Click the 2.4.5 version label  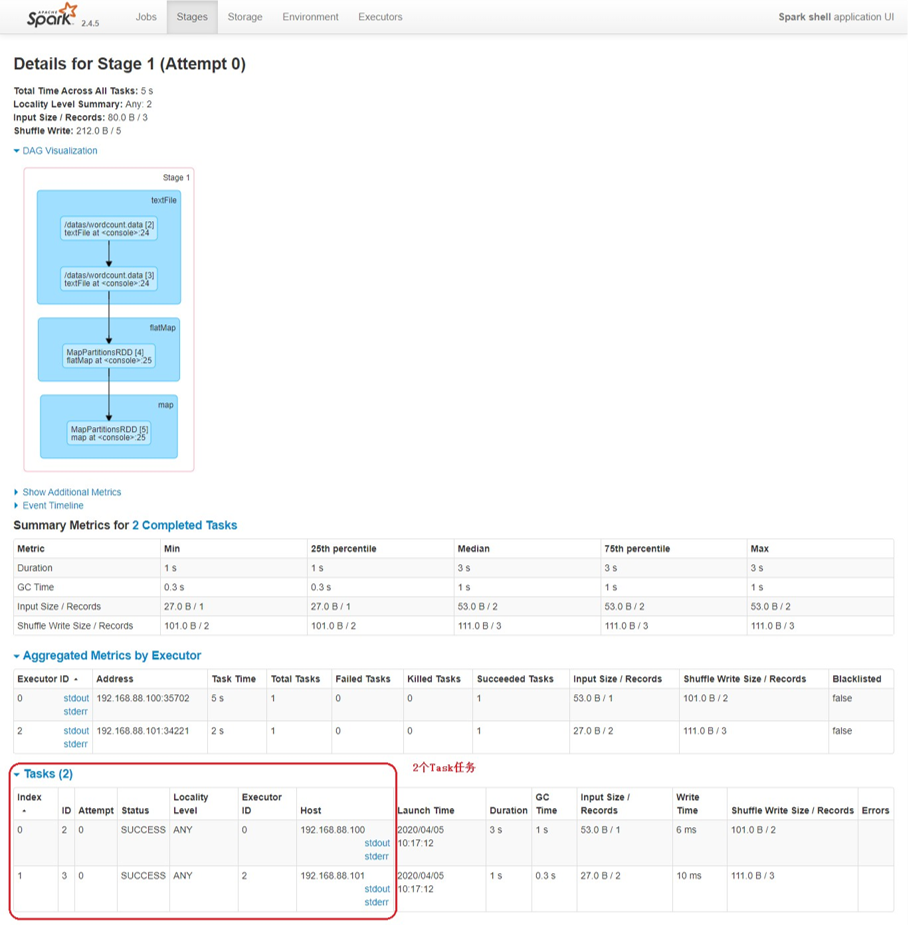[x=90, y=23]
